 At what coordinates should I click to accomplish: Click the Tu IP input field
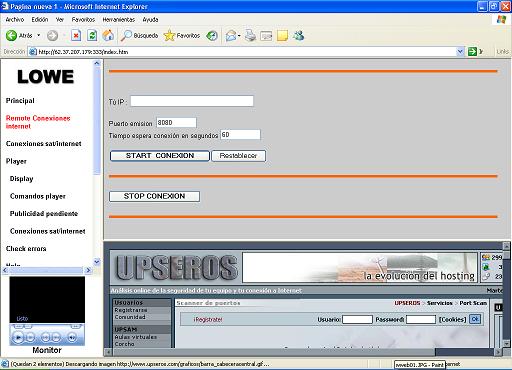coord(192,101)
